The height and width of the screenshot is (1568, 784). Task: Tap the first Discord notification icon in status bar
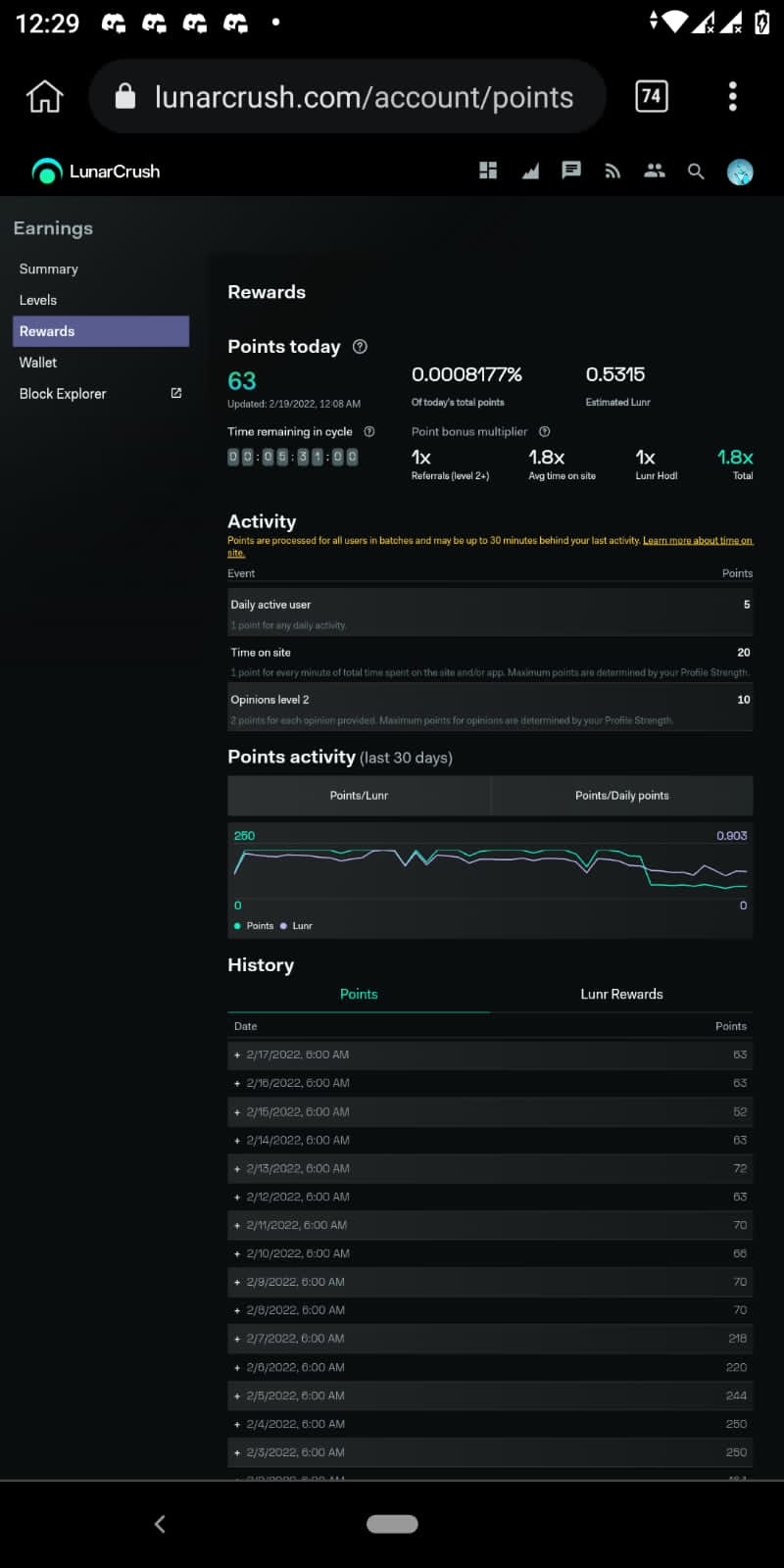114,23
